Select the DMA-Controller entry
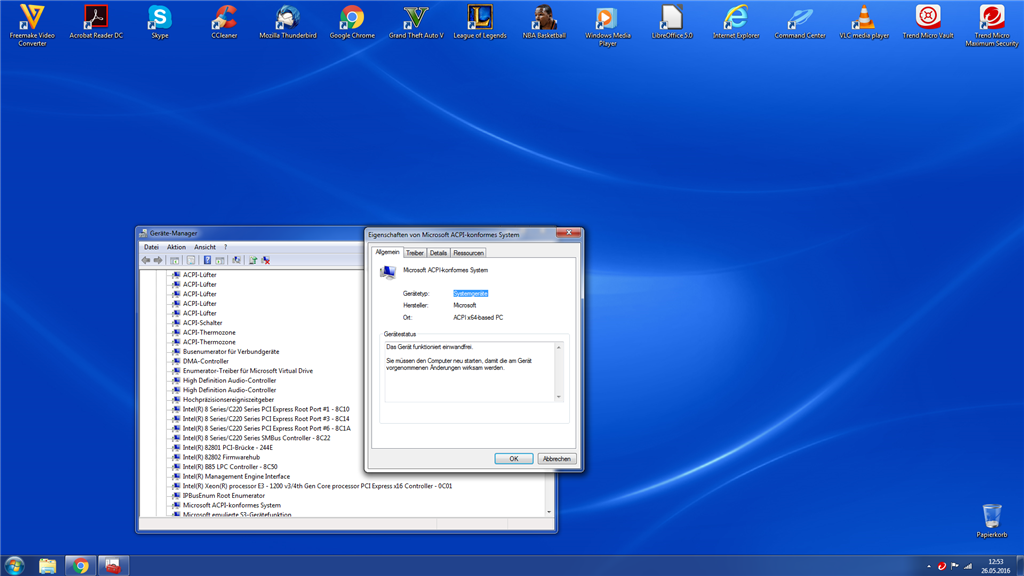The height and width of the screenshot is (576, 1024). 206,361
